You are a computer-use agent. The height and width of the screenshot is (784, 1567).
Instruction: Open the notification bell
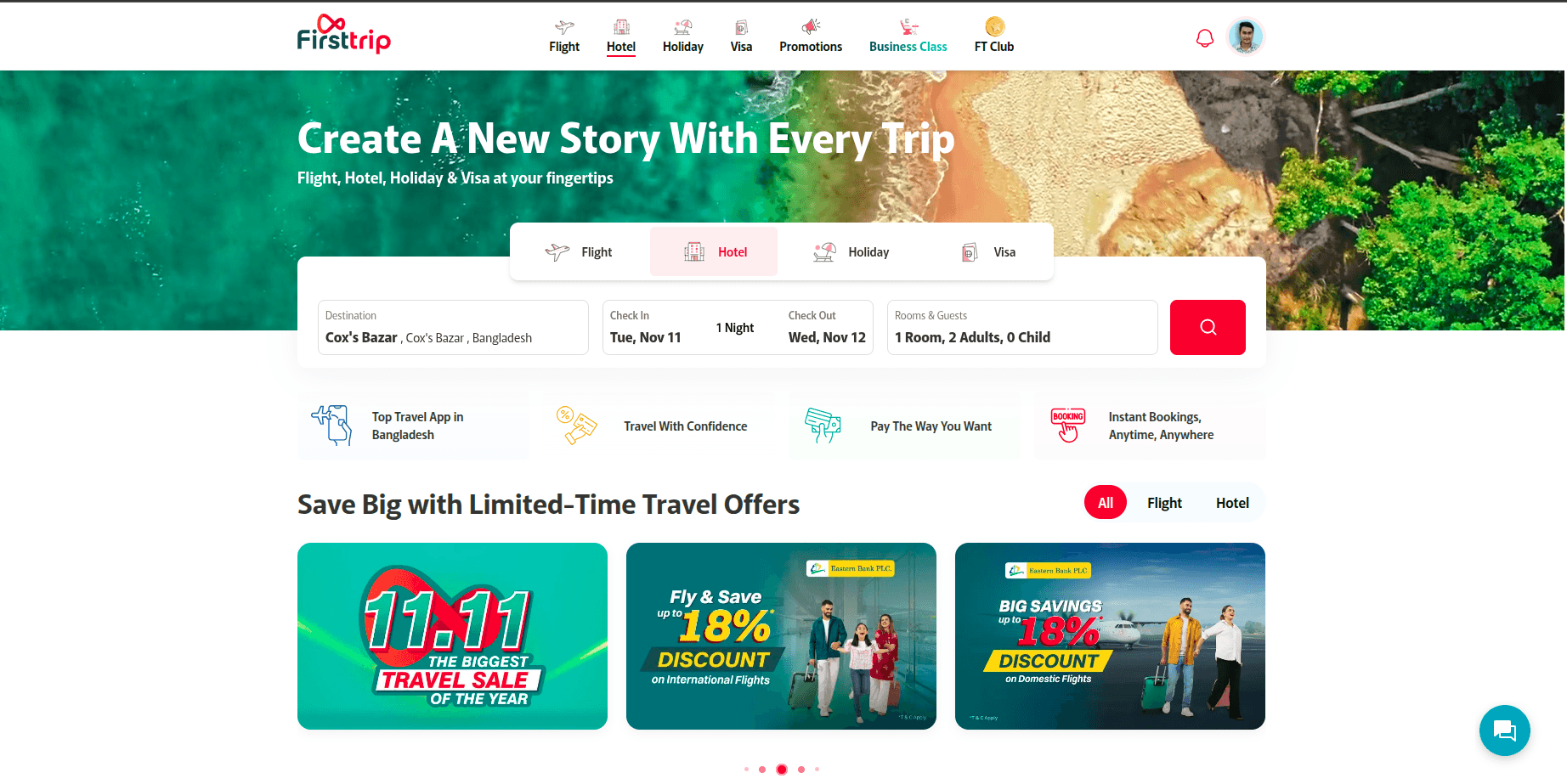point(1205,38)
